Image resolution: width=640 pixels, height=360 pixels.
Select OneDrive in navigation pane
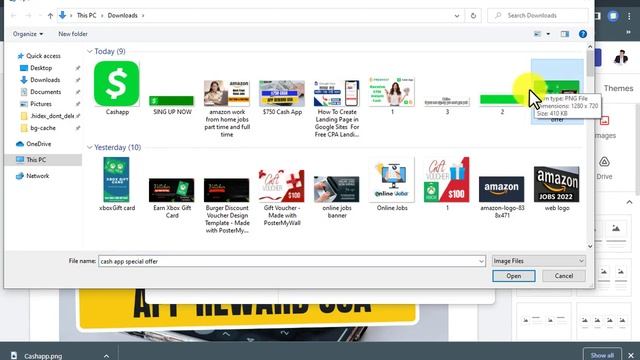38,144
